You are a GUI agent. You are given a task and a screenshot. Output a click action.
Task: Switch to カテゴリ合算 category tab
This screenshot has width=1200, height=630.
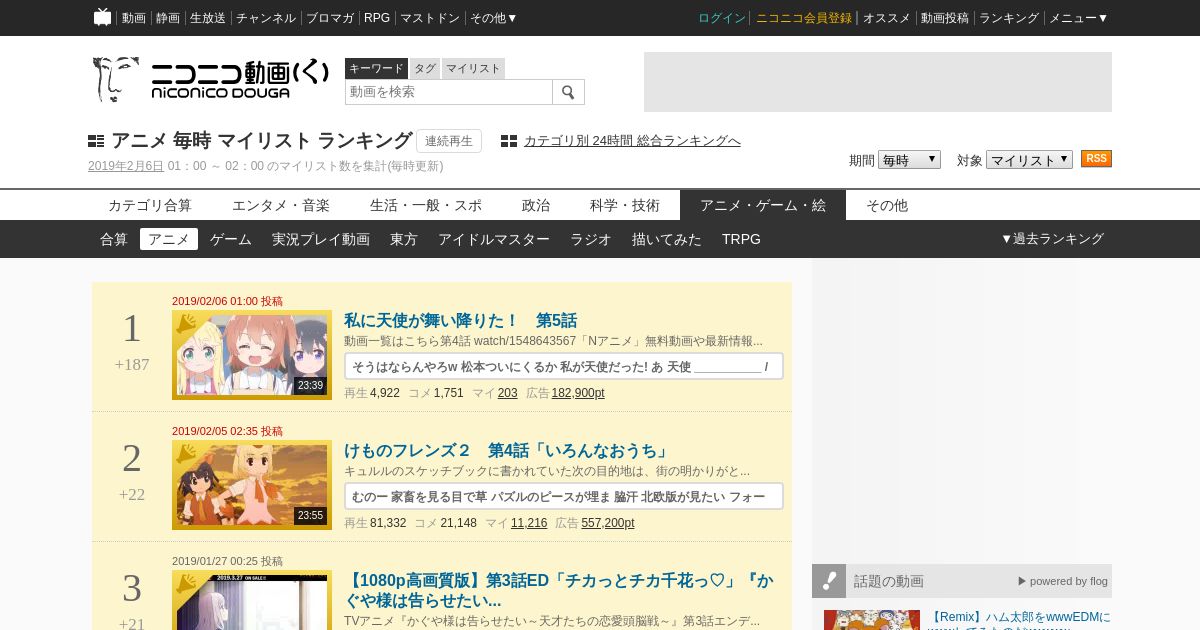point(150,205)
